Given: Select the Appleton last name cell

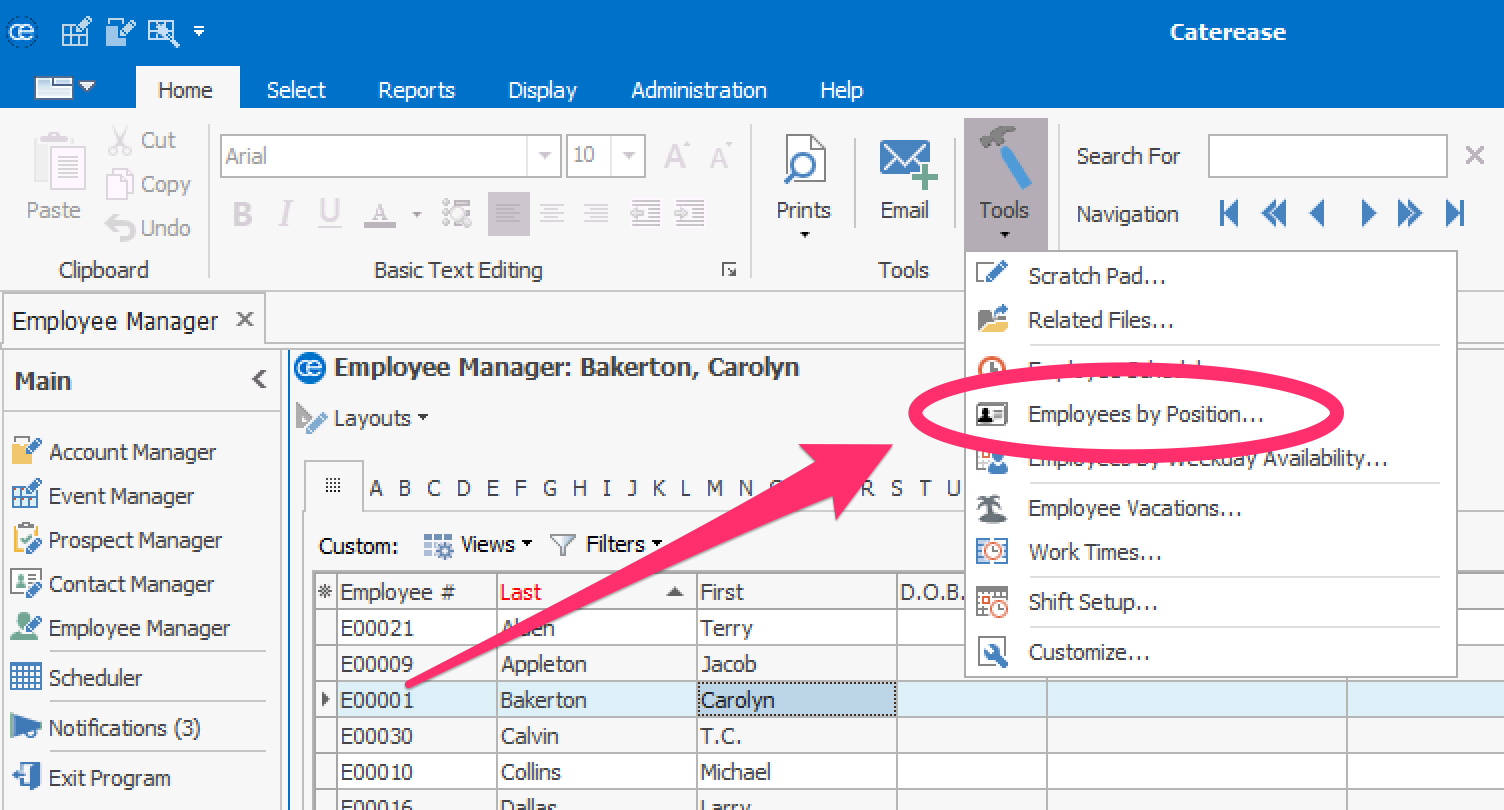Looking at the screenshot, I should coord(596,664).
